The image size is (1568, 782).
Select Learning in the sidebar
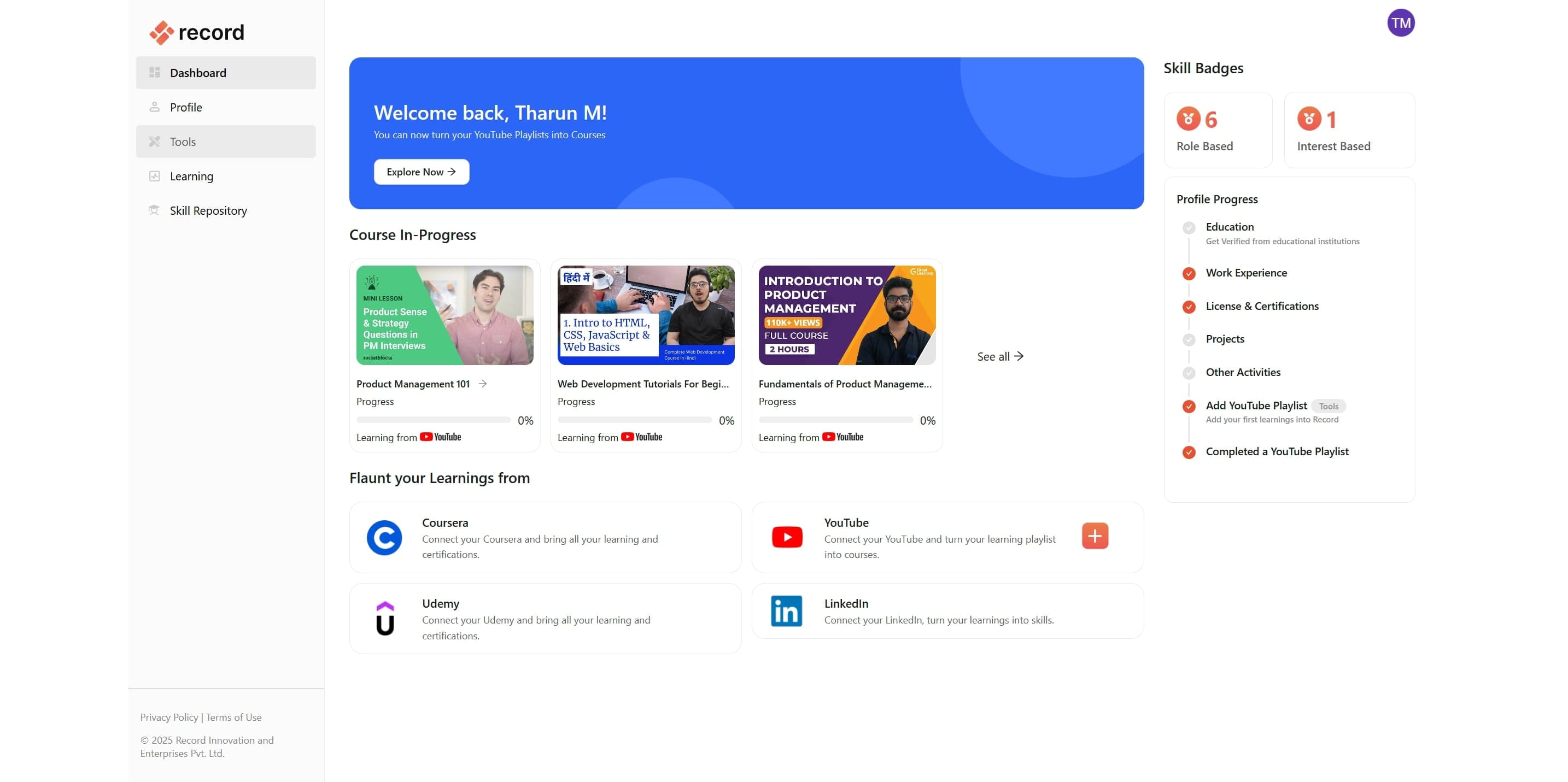[226, 177]
